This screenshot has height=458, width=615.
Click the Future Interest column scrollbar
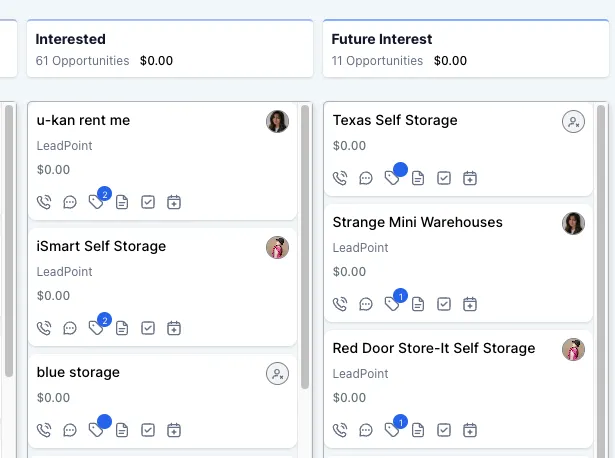(601, 281)
